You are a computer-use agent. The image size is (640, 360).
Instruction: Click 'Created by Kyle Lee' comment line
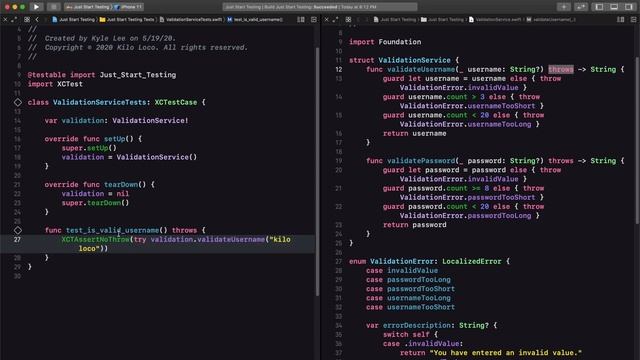pos(102,38)
